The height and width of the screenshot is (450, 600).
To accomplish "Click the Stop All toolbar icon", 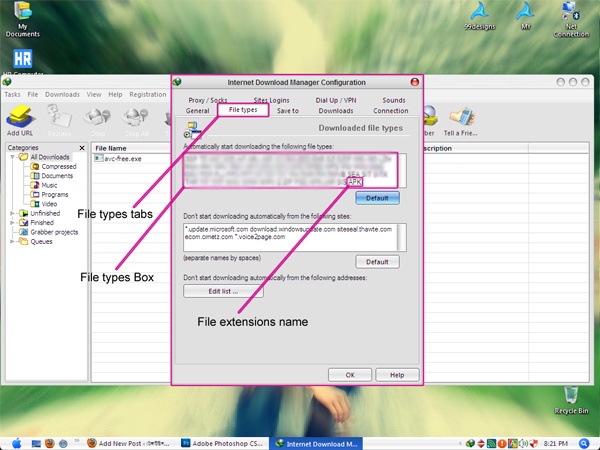I will [136, 120].
